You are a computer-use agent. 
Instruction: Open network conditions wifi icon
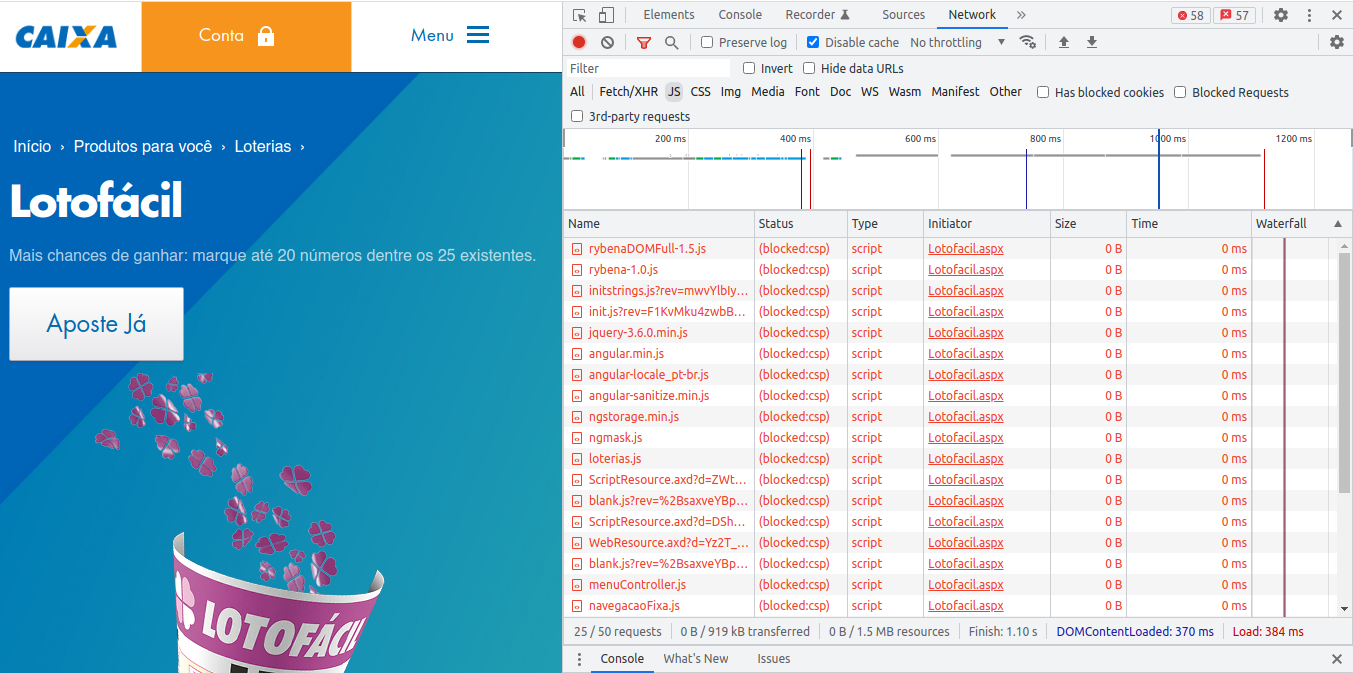pos(1027,42)
